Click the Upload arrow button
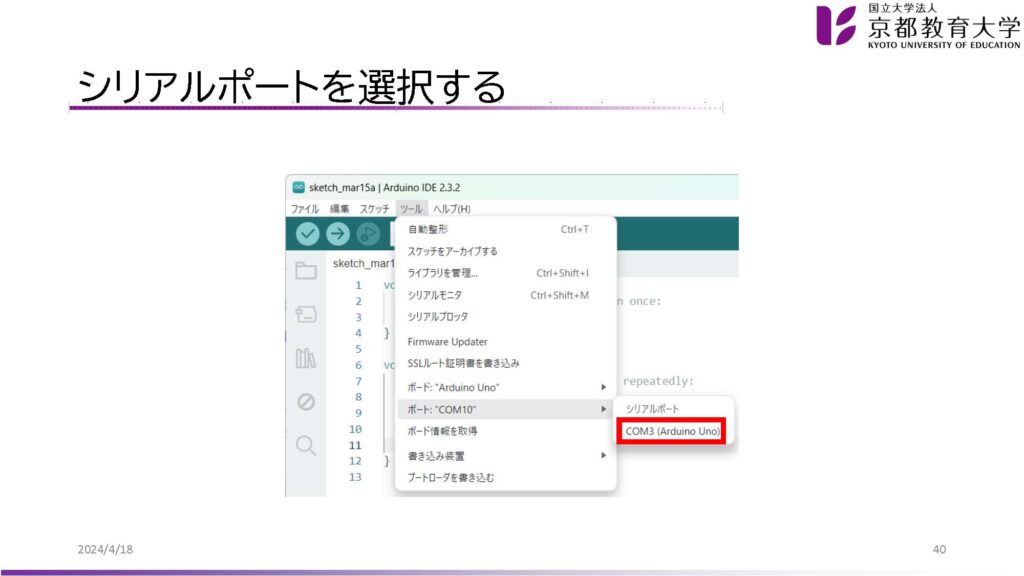 [339, 234]
